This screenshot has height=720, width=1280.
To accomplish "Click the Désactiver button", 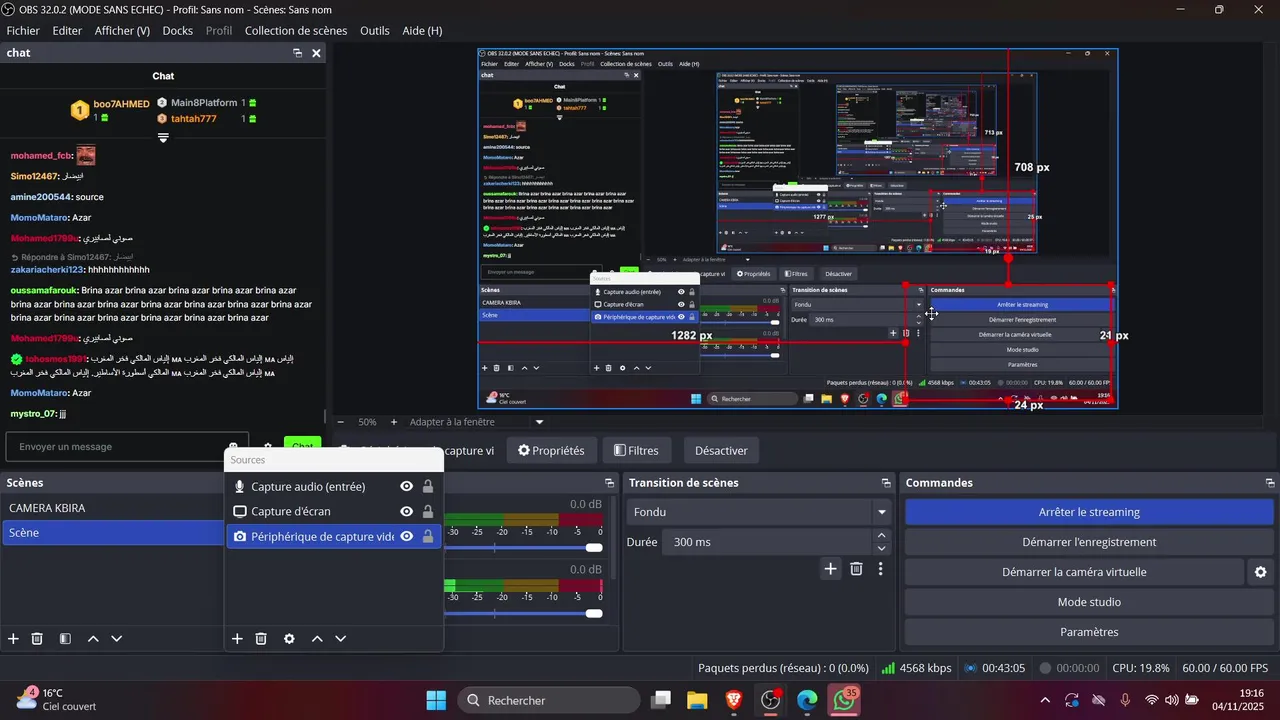I will [721, 450].
